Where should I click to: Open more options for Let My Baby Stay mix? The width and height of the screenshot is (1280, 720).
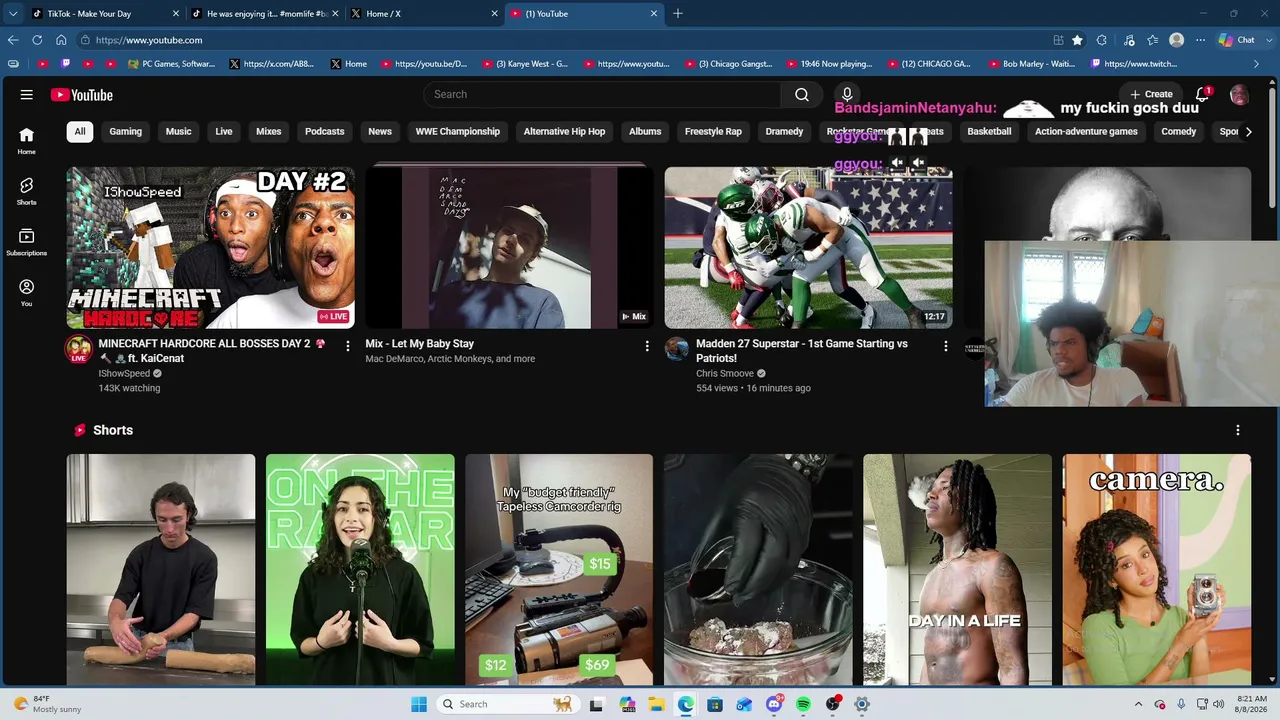tap(647, 346)
